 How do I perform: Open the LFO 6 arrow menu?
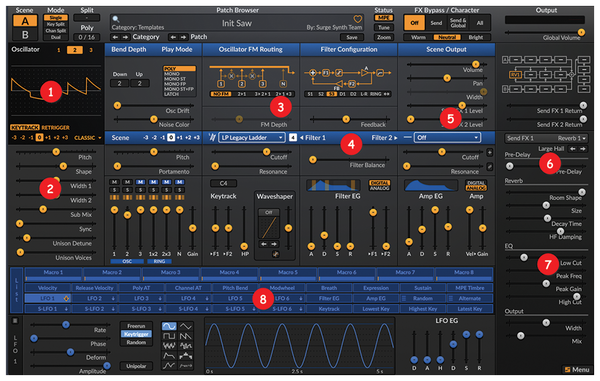(301, 298)
